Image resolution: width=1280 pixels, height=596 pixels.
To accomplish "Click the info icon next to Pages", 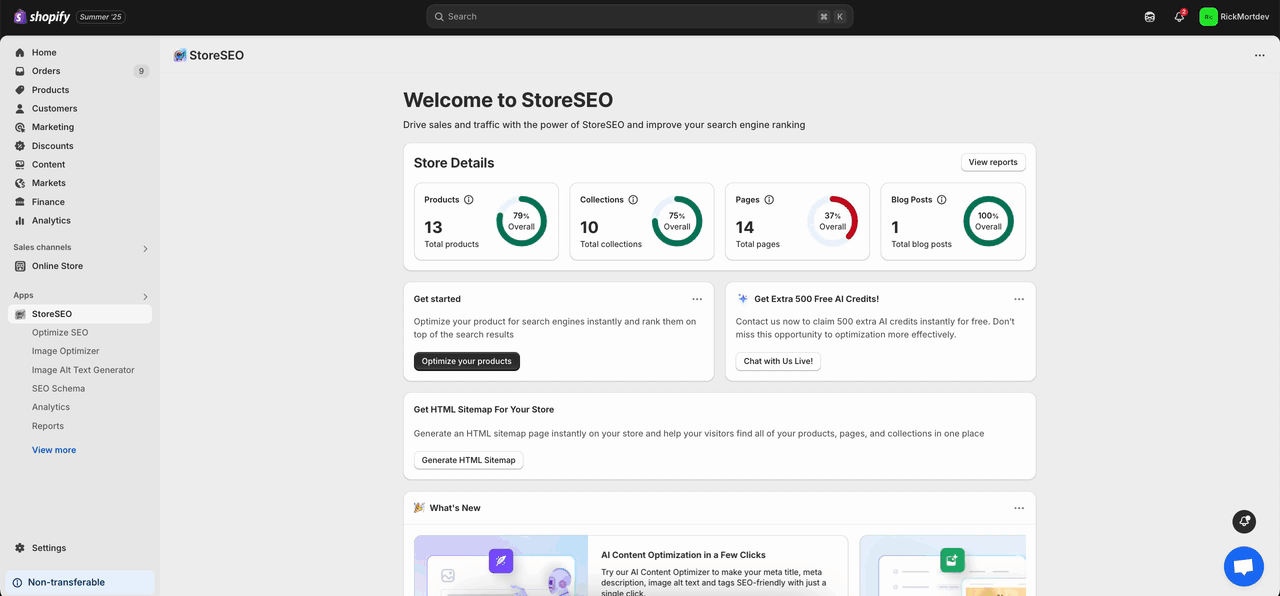I will coord(769,200).
